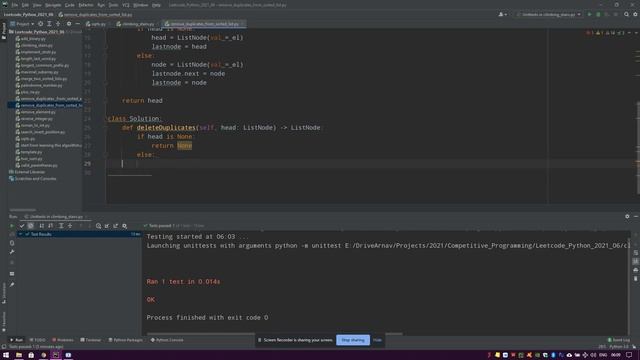
Task: Switch to climbing_stairs.py editor tab
Action: coord(135,24)
